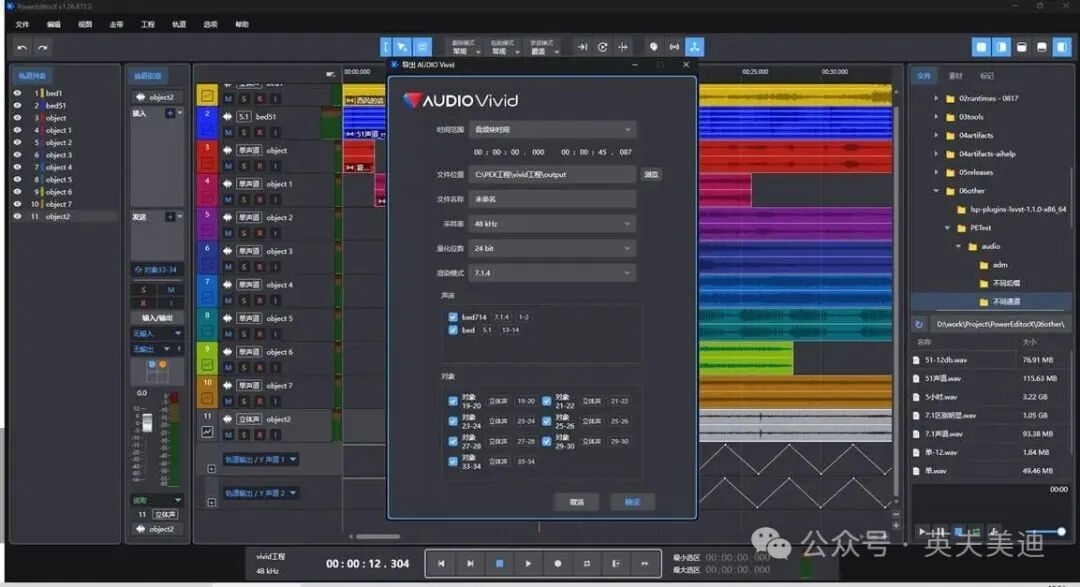Jump to start with the skip-back transport button
Viewport: 1080px width, 587px height.
tap(441, 564)
